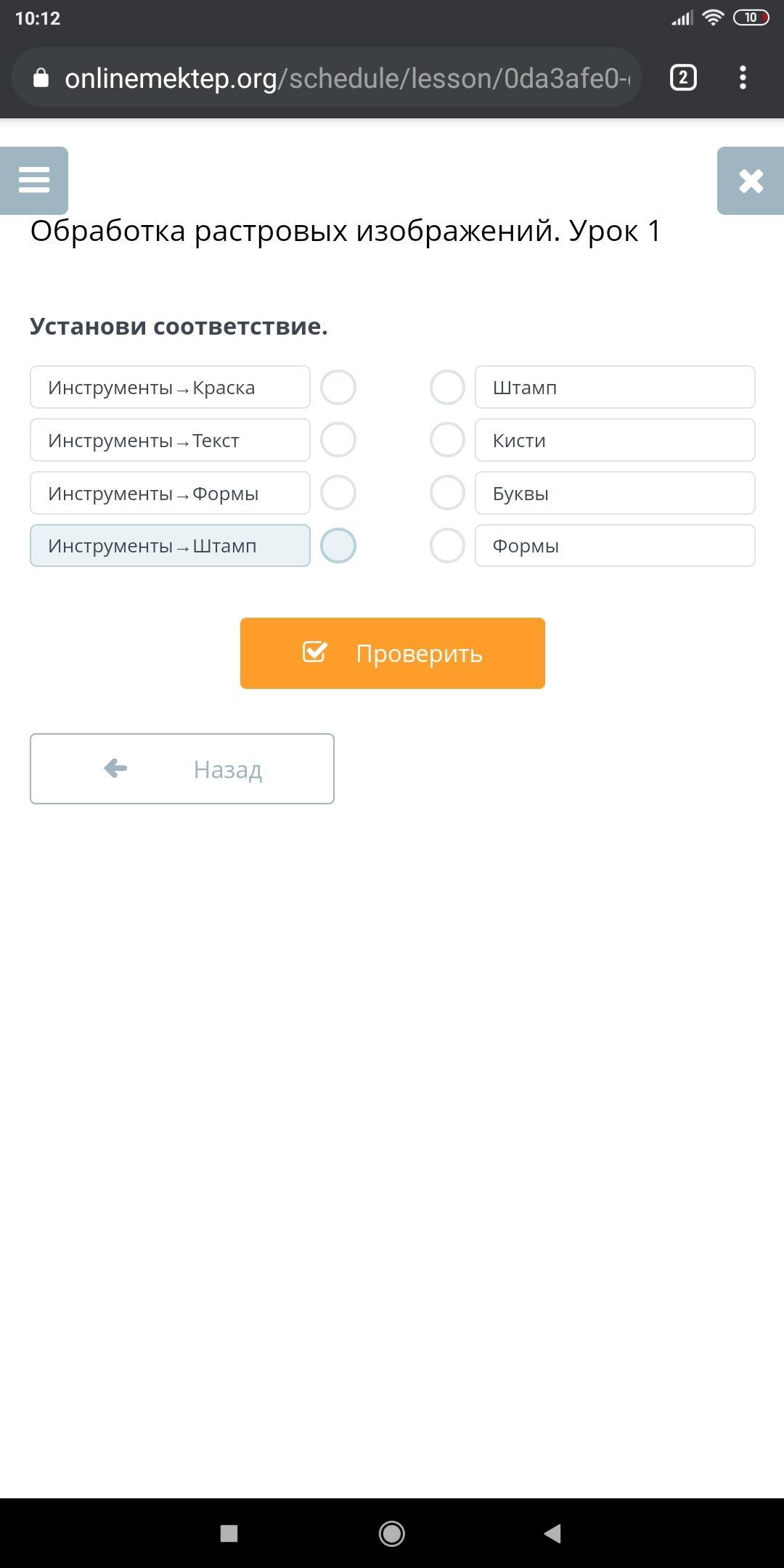This screenshot has height=1568, width=784.
Task: Select the radio beside the Буквы answer
Action: coord(447,493)
